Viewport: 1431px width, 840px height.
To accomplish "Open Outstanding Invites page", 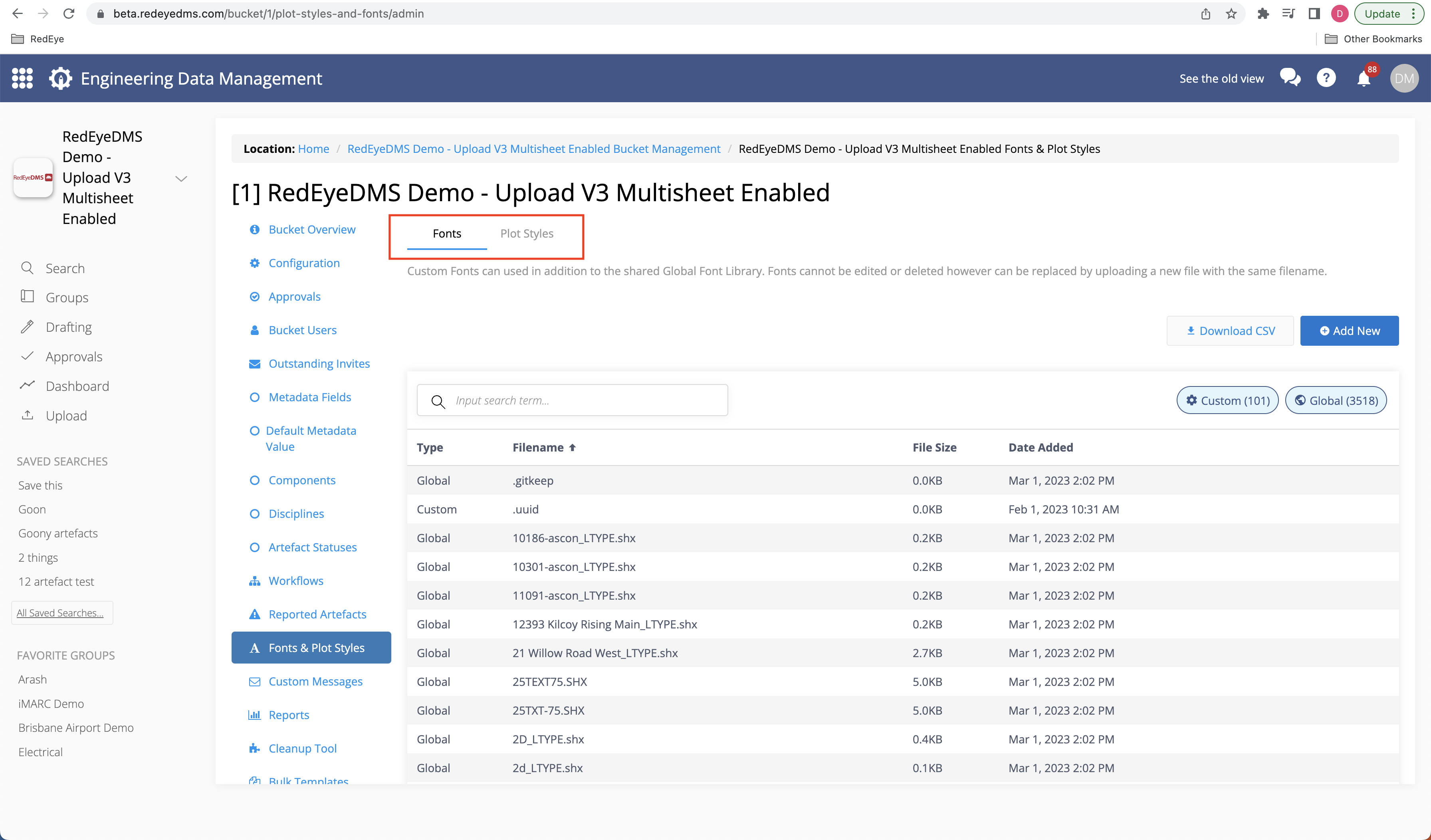I will click(x=319, y=363).
